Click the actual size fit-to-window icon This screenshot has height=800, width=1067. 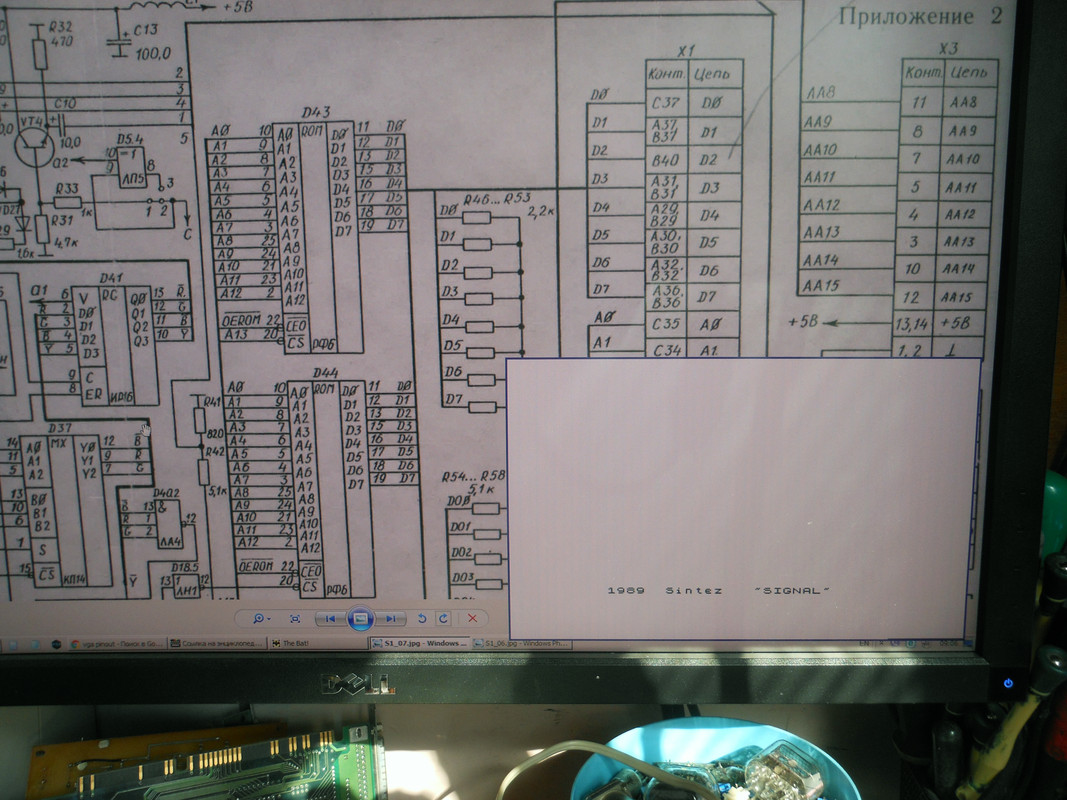point(295,618)
